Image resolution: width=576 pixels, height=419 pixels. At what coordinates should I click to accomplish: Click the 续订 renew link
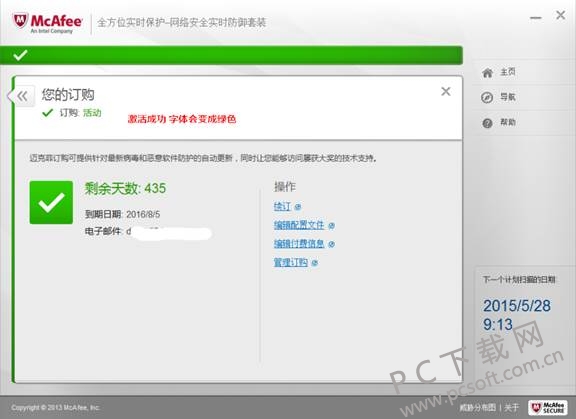[282, 206]
